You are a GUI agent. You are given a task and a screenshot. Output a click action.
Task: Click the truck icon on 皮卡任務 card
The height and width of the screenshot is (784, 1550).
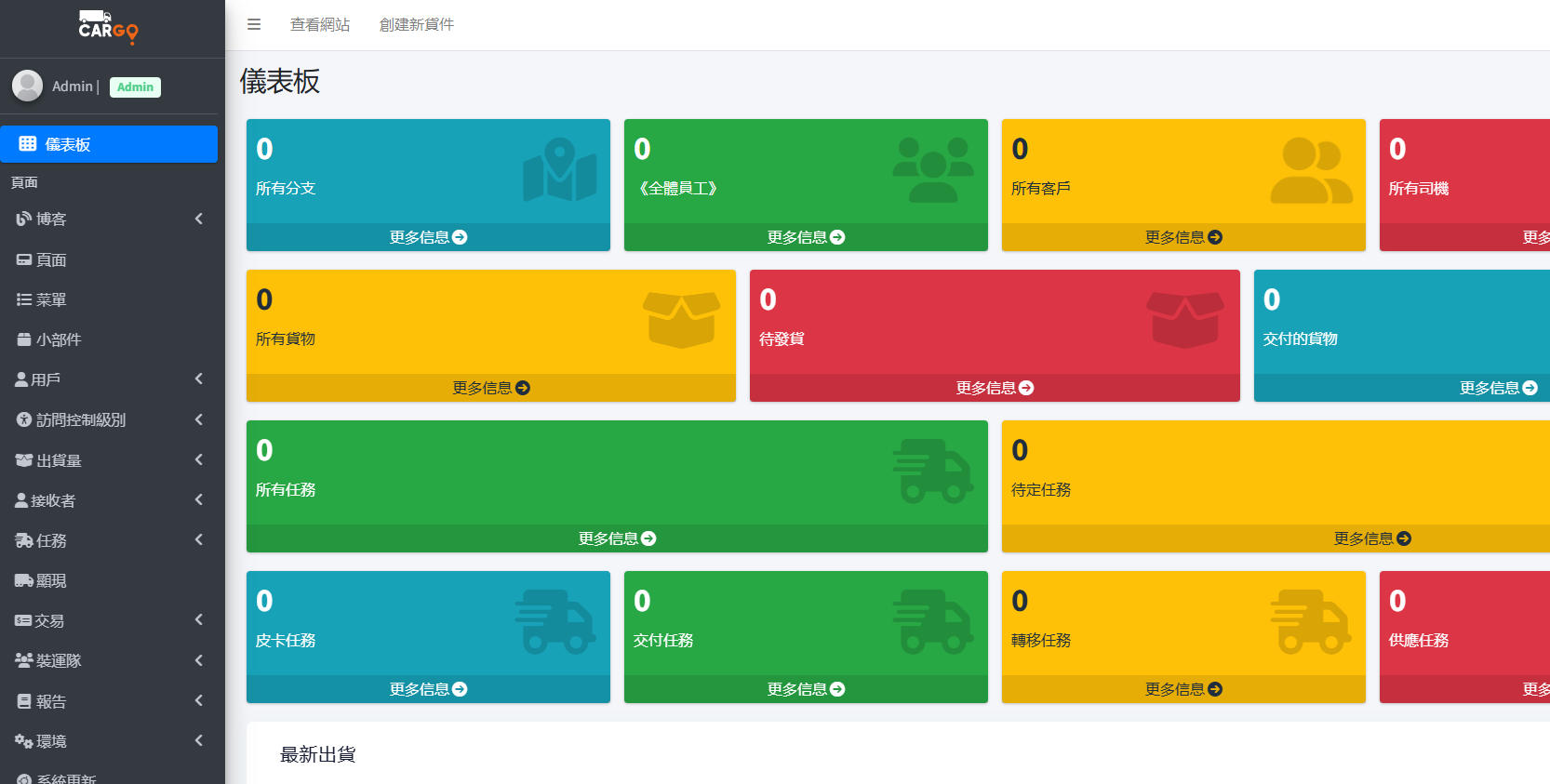[555, 622]
